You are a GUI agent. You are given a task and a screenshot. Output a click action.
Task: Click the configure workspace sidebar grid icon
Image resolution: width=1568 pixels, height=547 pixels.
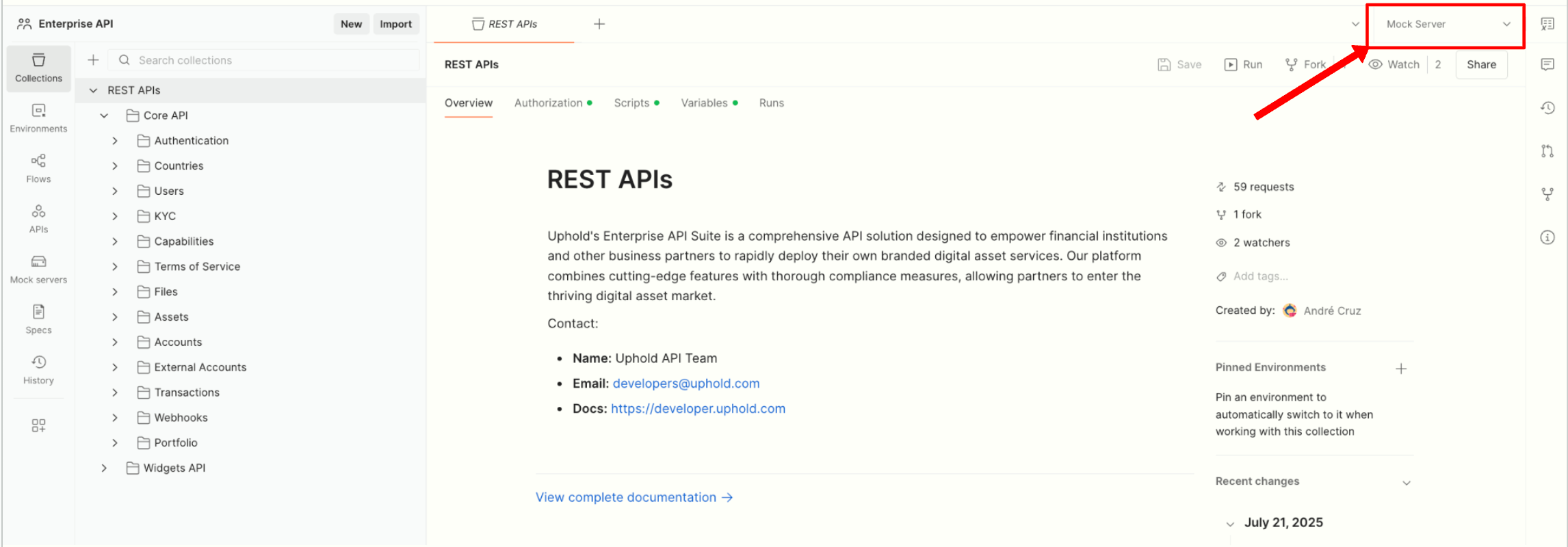(38, 425)
